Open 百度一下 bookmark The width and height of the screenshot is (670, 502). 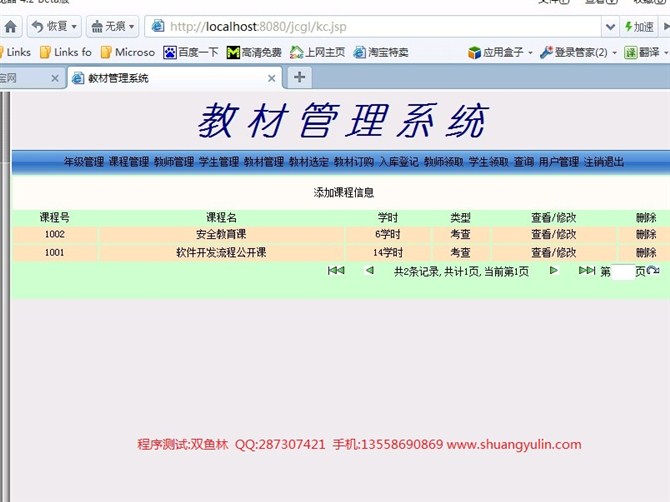(x=191, y=52)
